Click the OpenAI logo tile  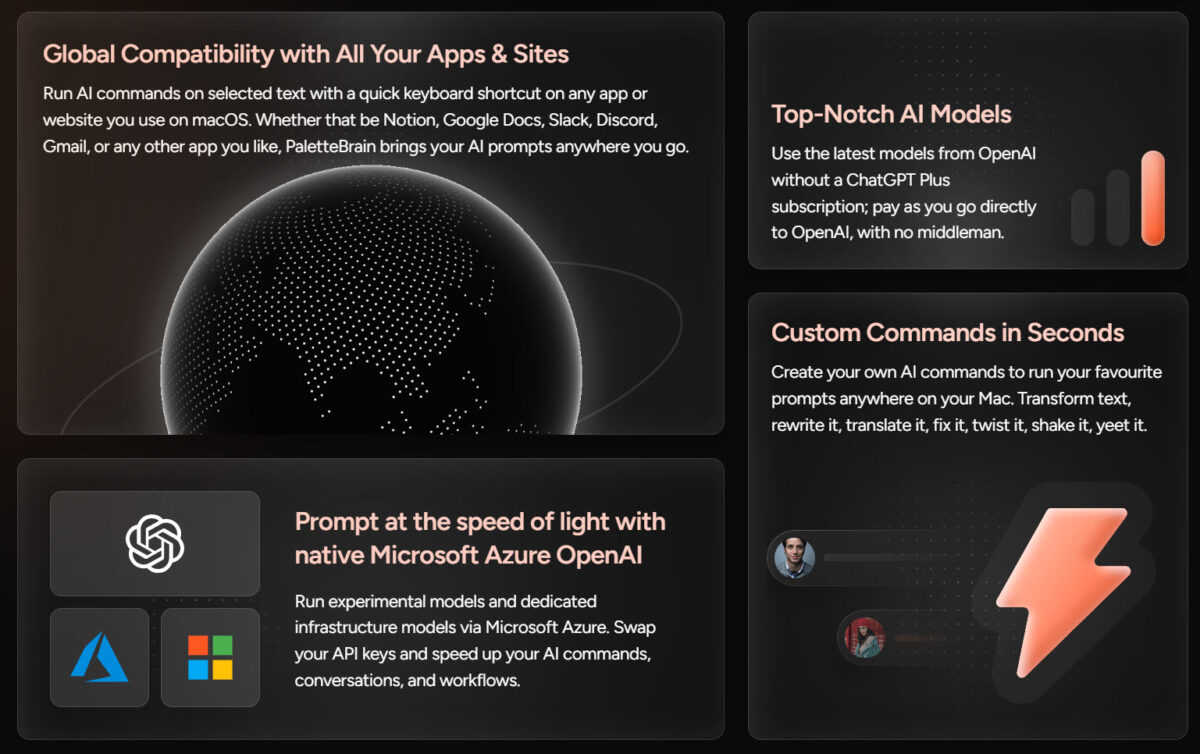(x=155, y=543)
